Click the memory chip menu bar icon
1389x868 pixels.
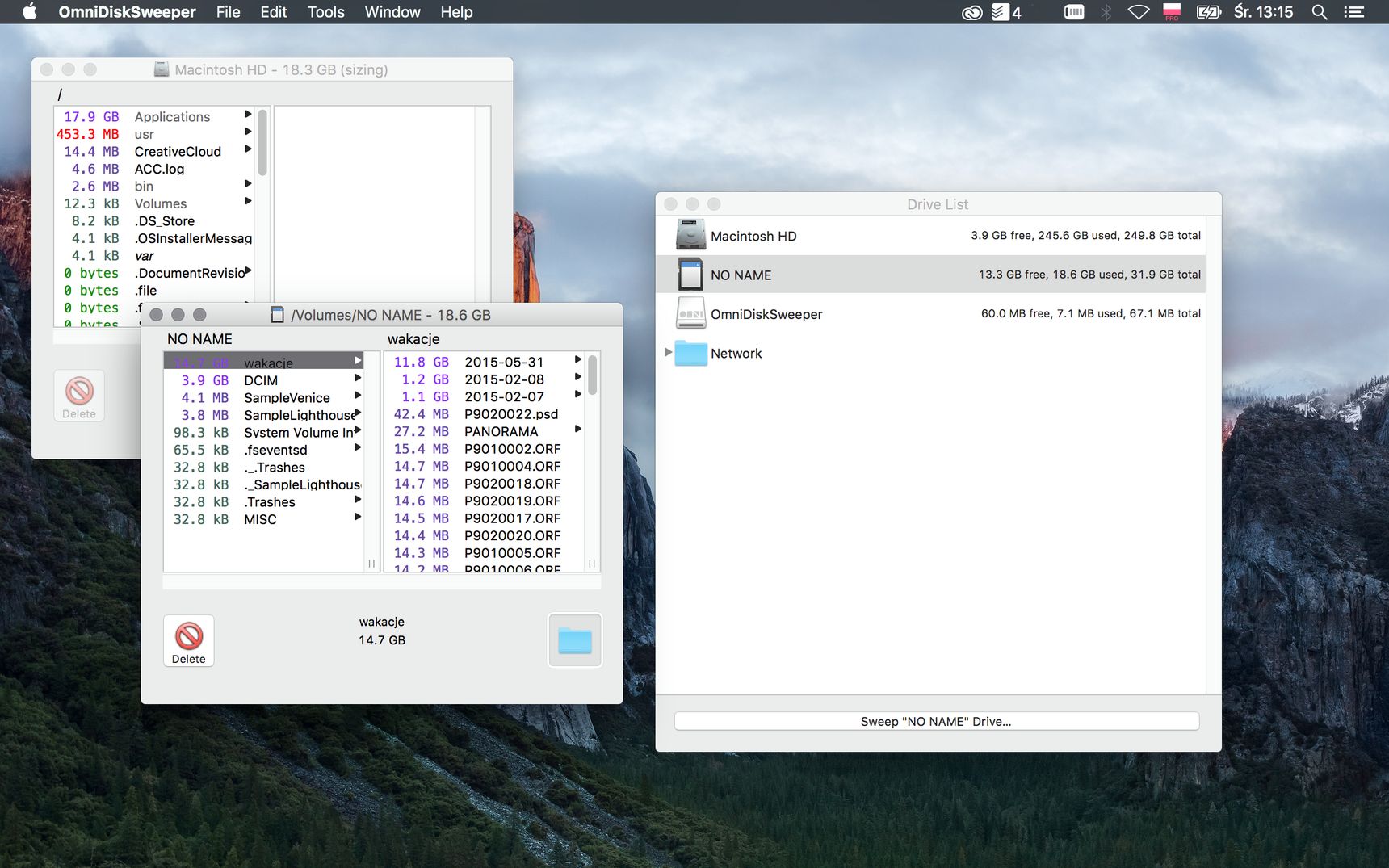tap(1074, 12)
